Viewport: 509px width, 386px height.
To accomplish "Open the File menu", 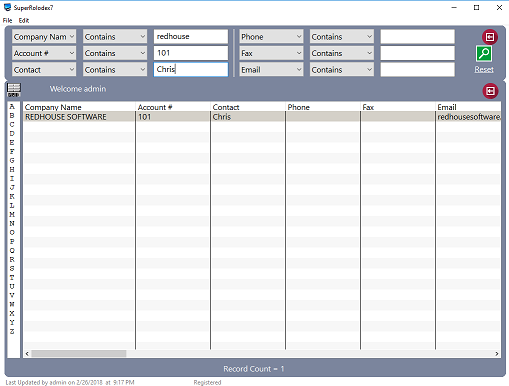I will (7, 20).
